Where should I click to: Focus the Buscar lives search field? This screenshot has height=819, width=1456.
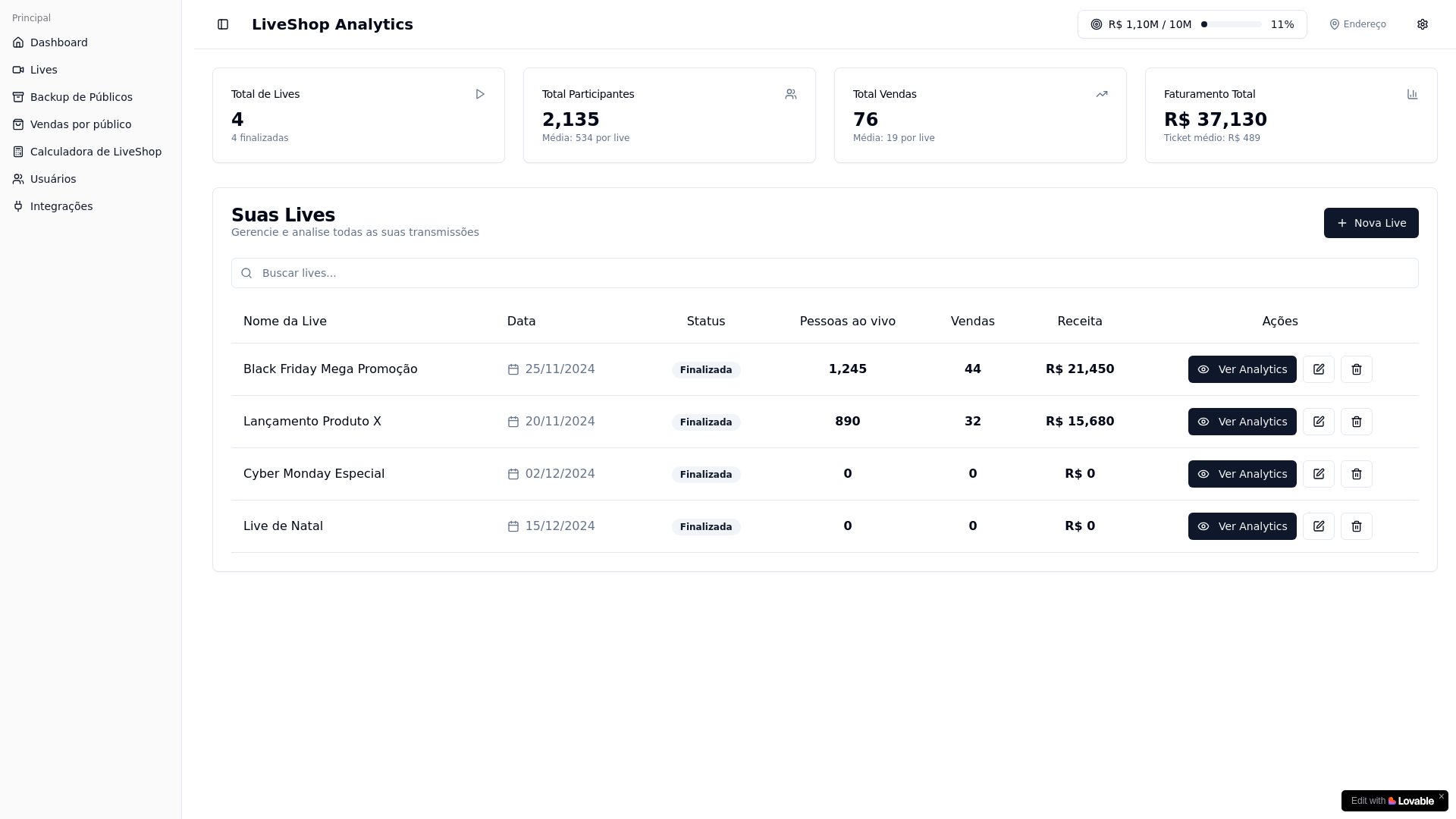tap(825, 273)
